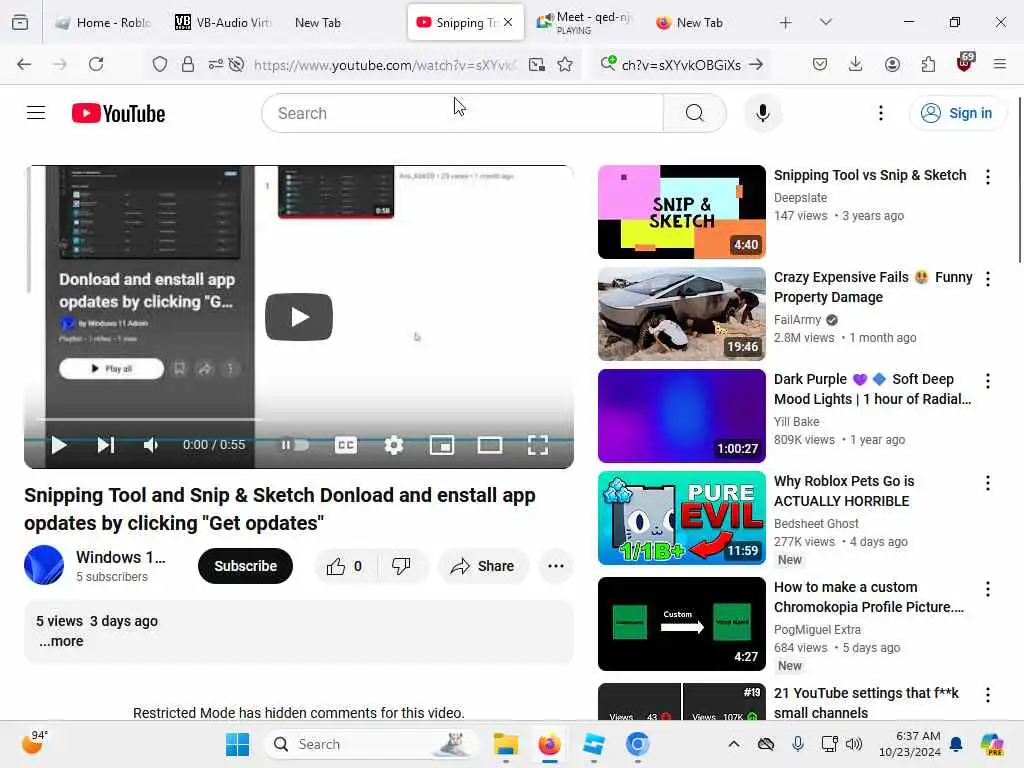Open File Explorer from taskbar
The height and width of the screenshot is (768, 1024).
tap(505, 744)
